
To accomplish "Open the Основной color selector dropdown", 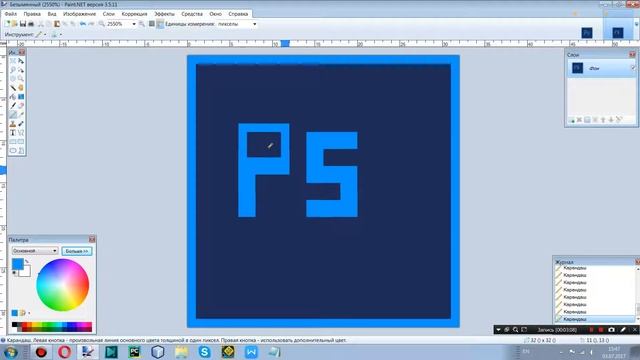I will pyautogui.click(x=35, y=251).
